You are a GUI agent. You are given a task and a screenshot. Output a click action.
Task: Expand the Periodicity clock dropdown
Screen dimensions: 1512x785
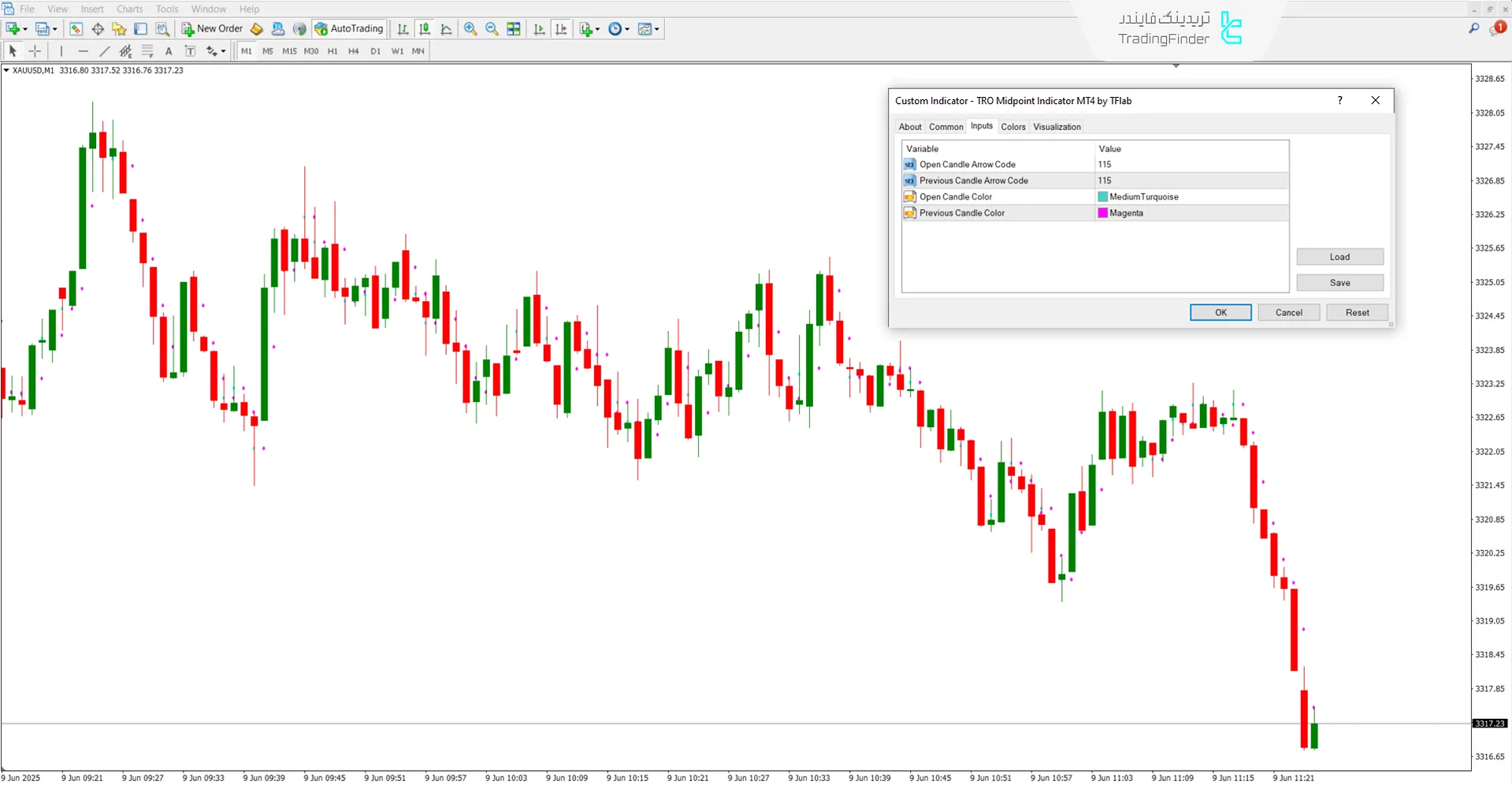[627, 29]
